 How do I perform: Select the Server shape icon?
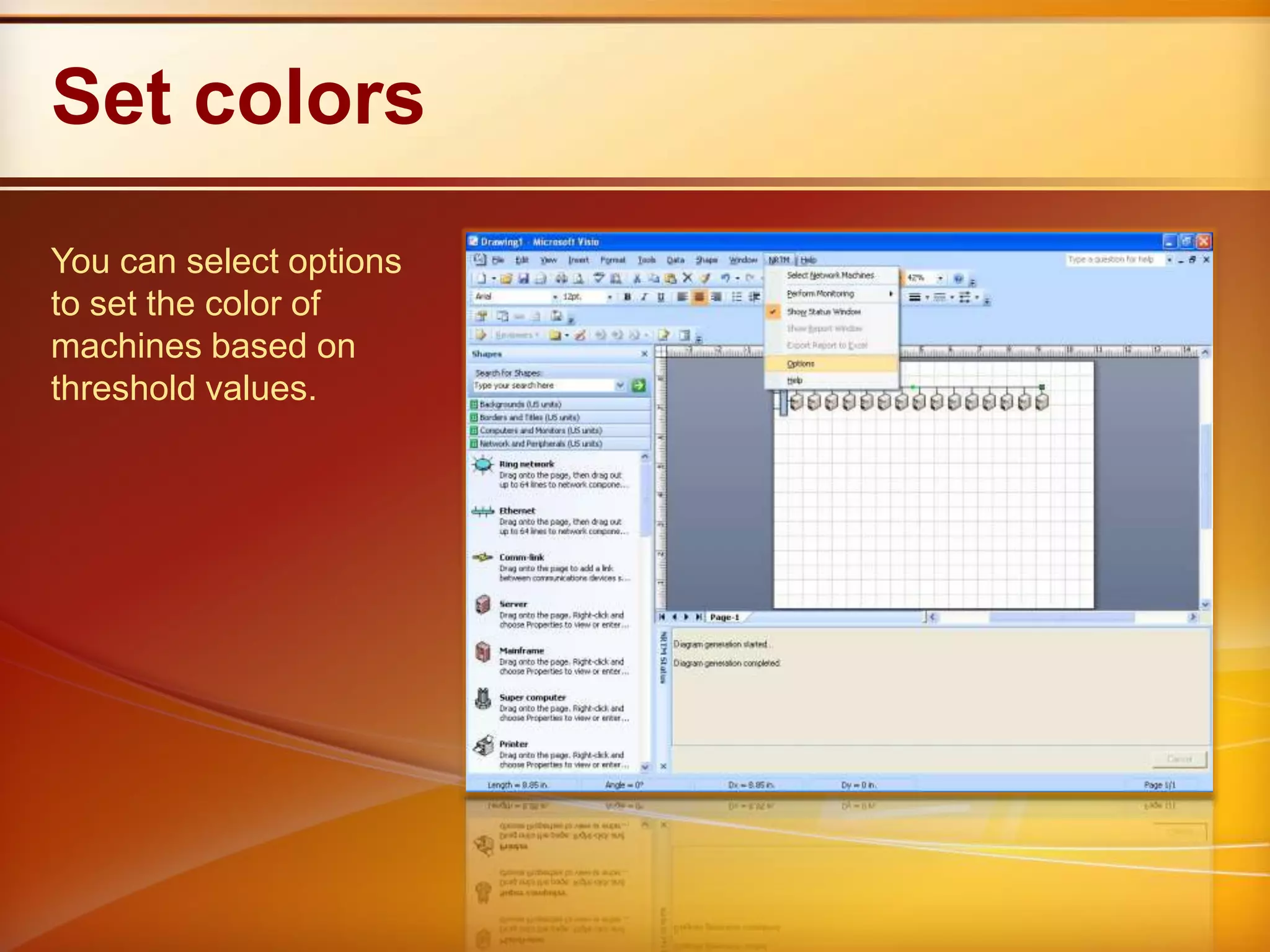[x=482, y=604]
